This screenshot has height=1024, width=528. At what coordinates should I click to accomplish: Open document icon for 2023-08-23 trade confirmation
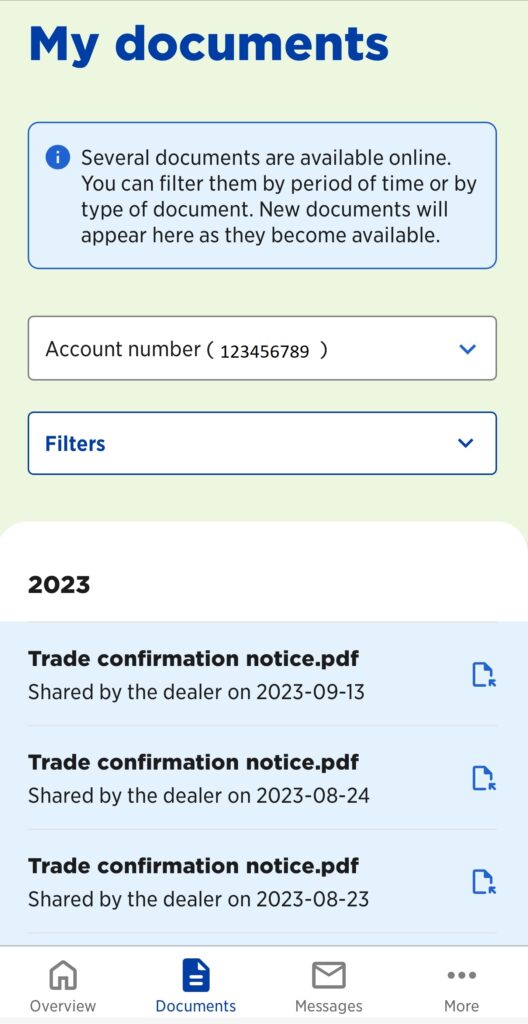[x=484, y=882]
